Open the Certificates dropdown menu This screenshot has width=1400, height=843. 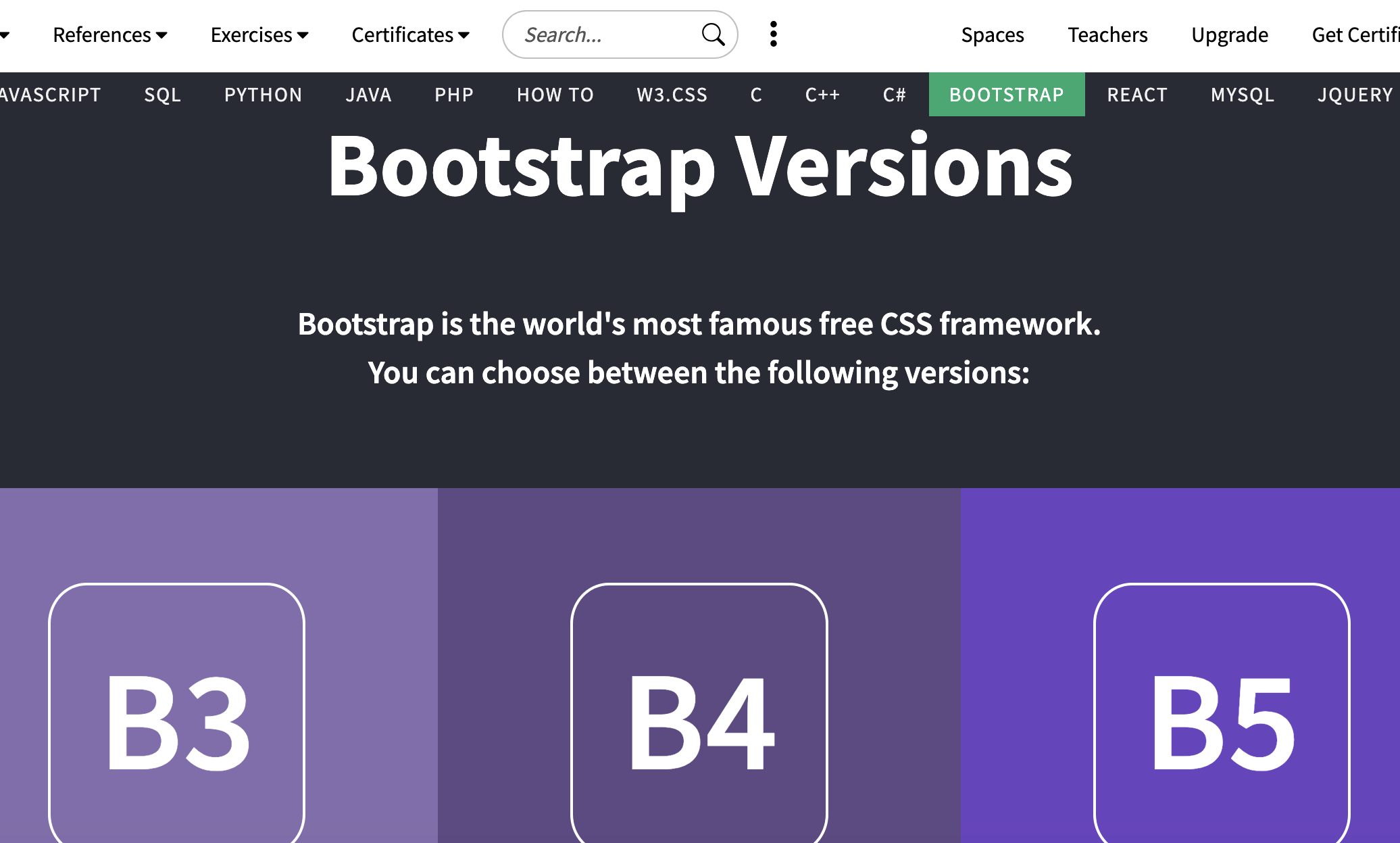point(410,34)
